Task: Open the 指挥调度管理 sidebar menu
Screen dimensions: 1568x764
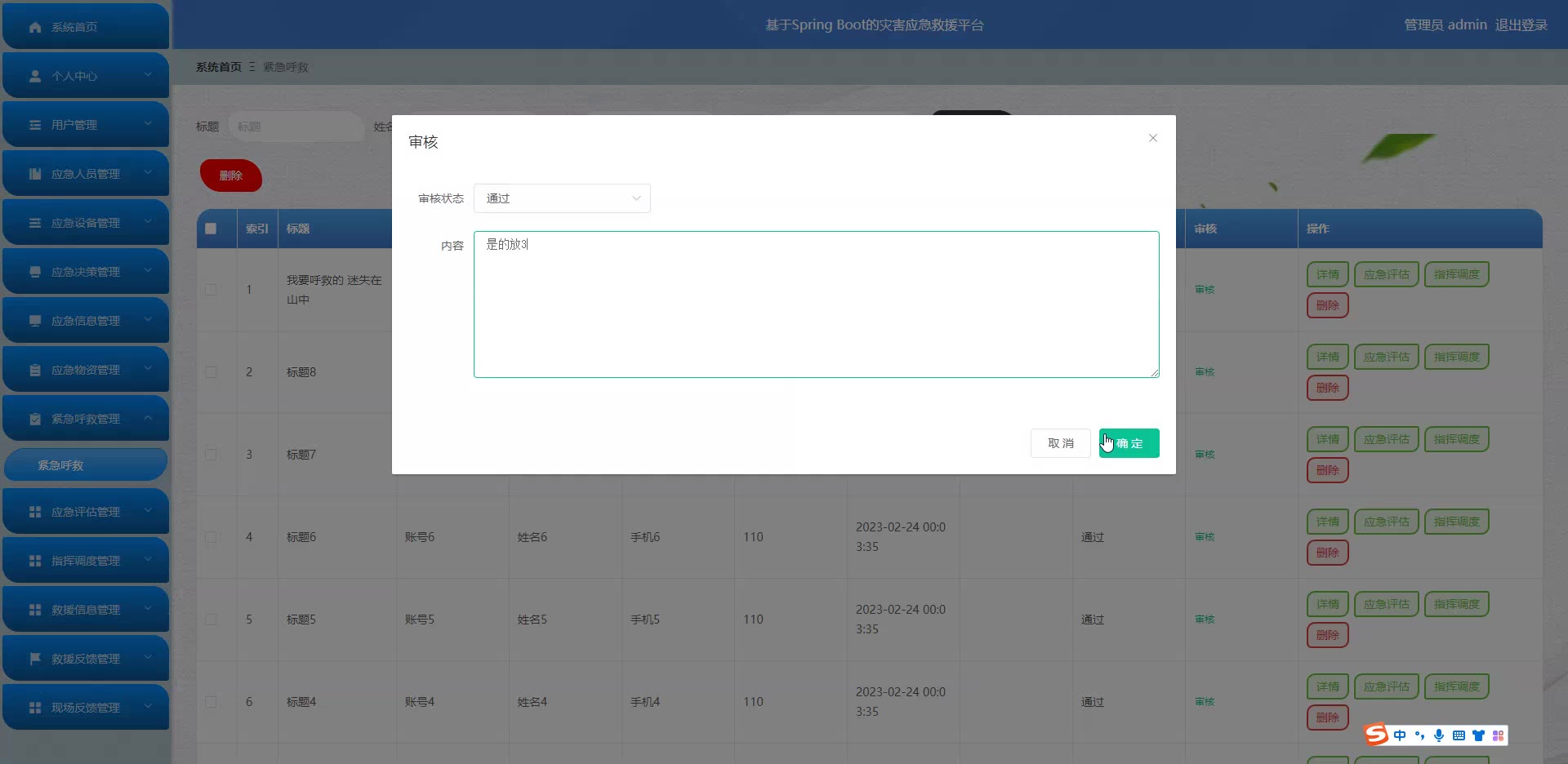Action: click(x=86, y=561)
